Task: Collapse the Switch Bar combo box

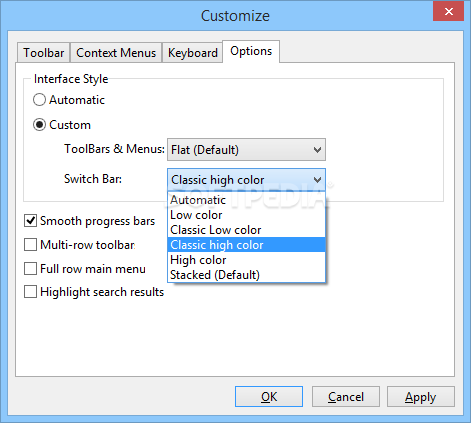Action: (x=246, y=180)
